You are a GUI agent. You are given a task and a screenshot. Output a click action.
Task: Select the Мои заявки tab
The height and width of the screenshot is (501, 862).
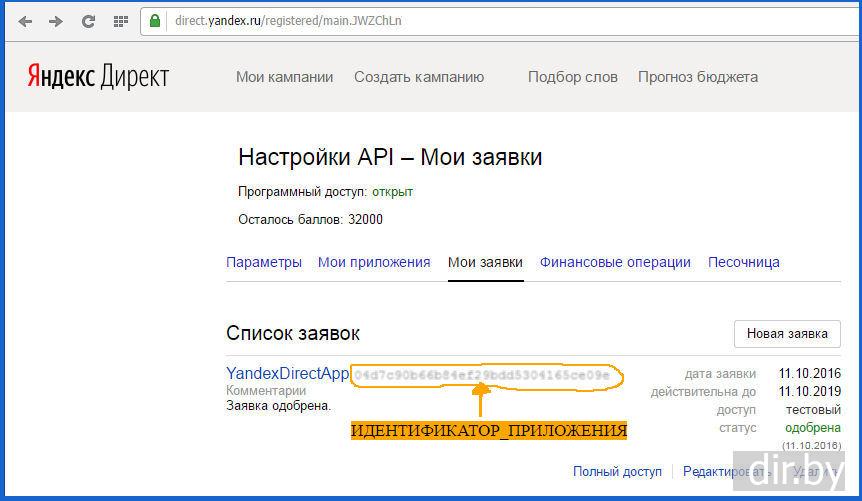pos(485,262)
